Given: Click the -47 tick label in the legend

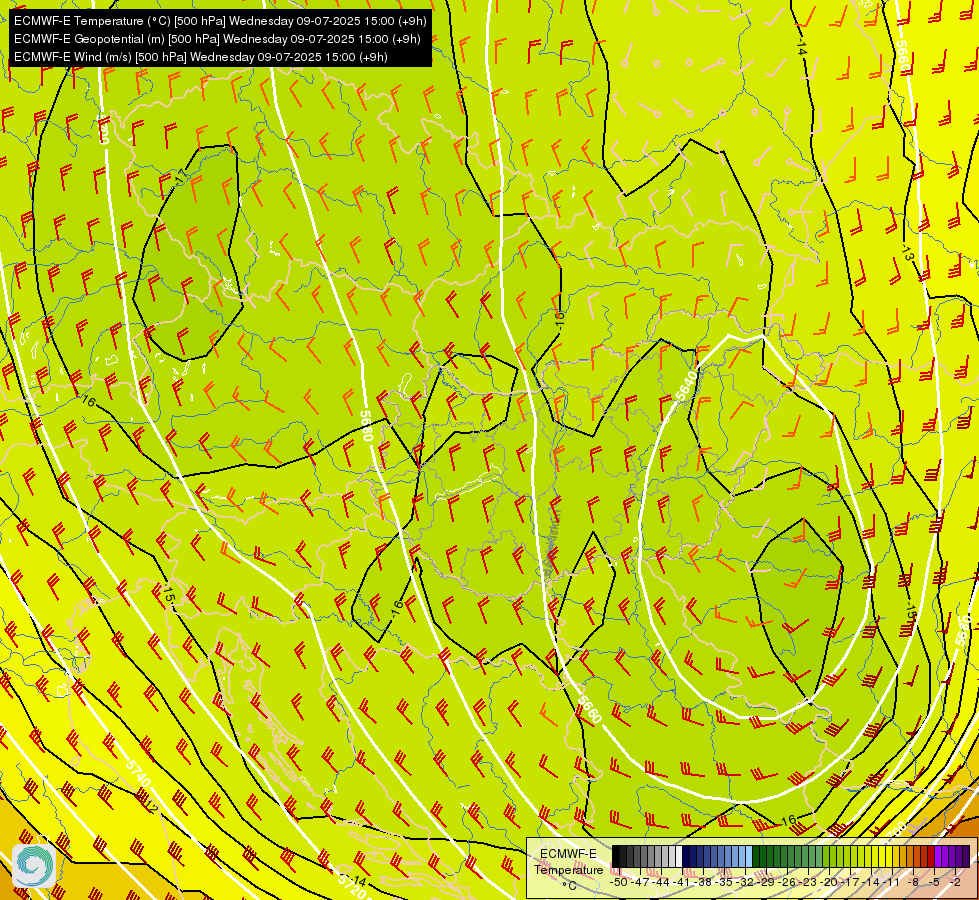Looking at the screenshot, I should pos(641,882).
